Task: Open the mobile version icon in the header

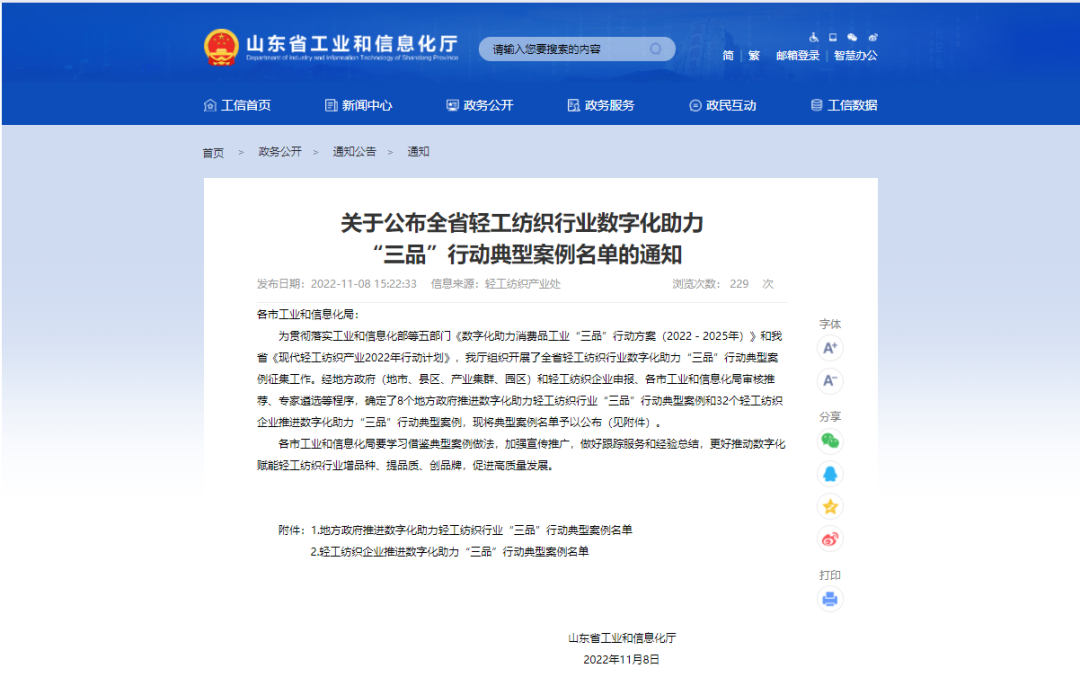Action: (833, 38)
